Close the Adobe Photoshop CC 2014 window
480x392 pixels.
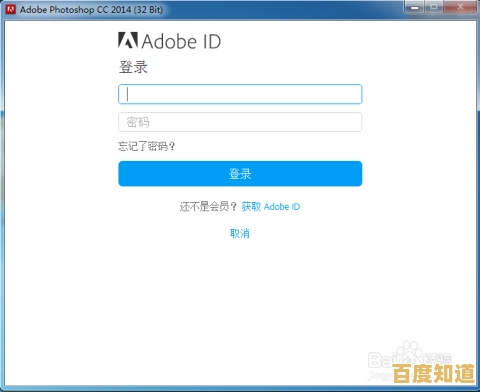pos(460,7)
